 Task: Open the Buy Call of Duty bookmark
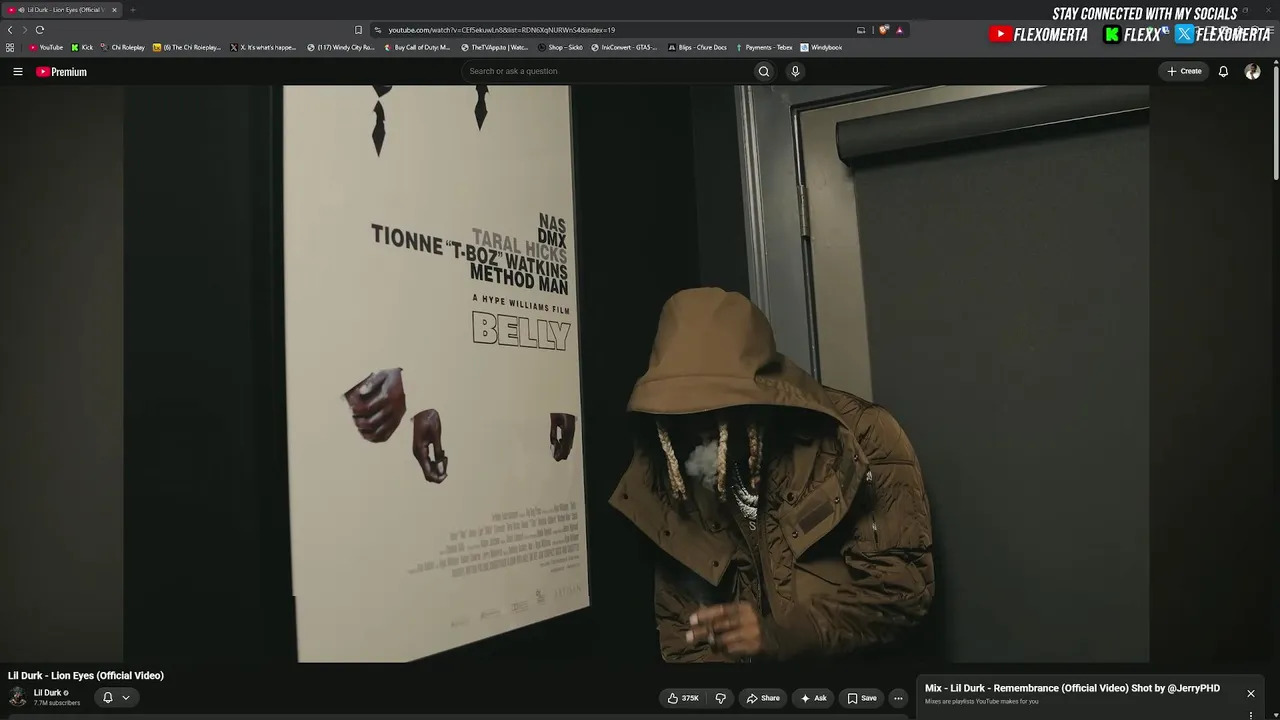click(x=418, y=47)
